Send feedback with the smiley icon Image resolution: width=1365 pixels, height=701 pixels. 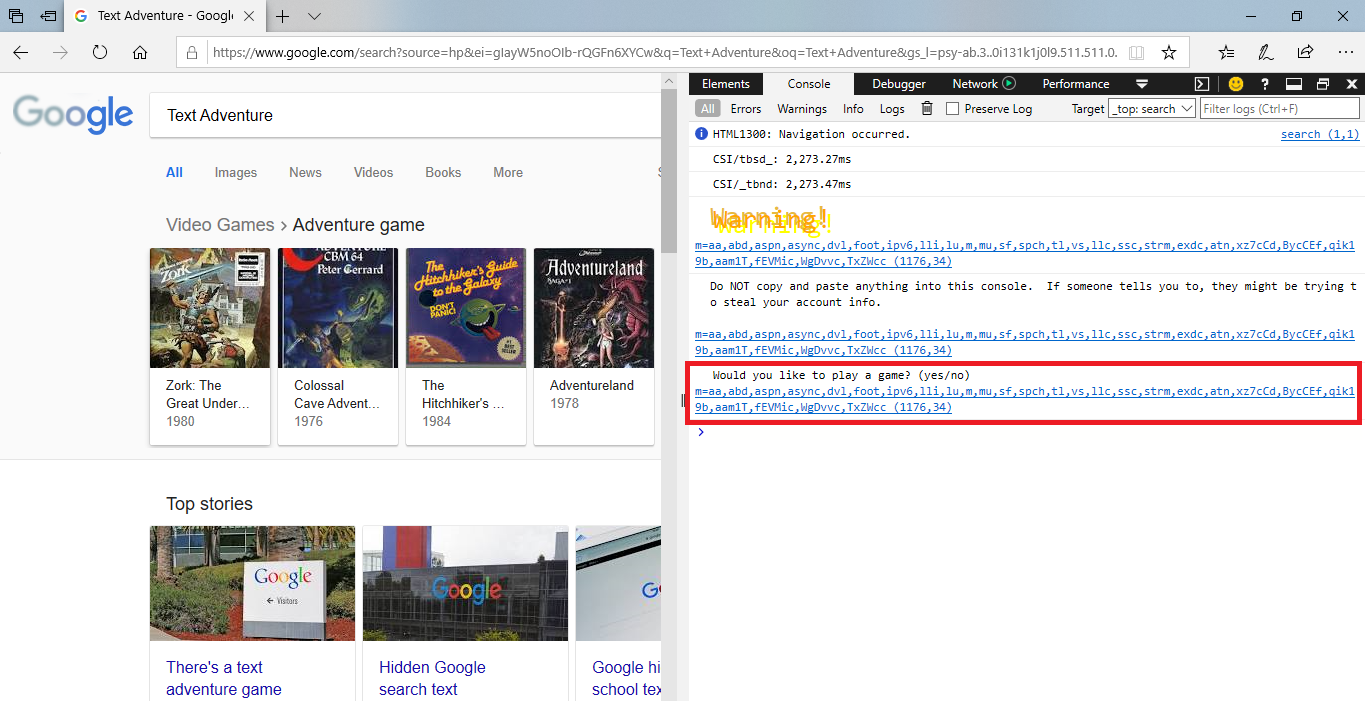(x=1236, y=84)
